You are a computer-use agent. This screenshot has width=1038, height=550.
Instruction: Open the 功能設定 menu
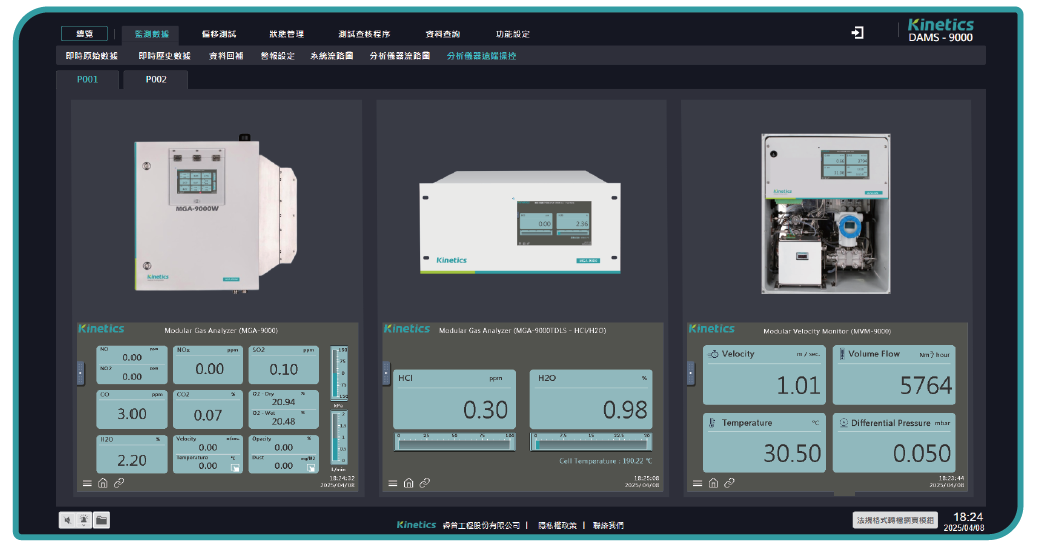point(513,33)
